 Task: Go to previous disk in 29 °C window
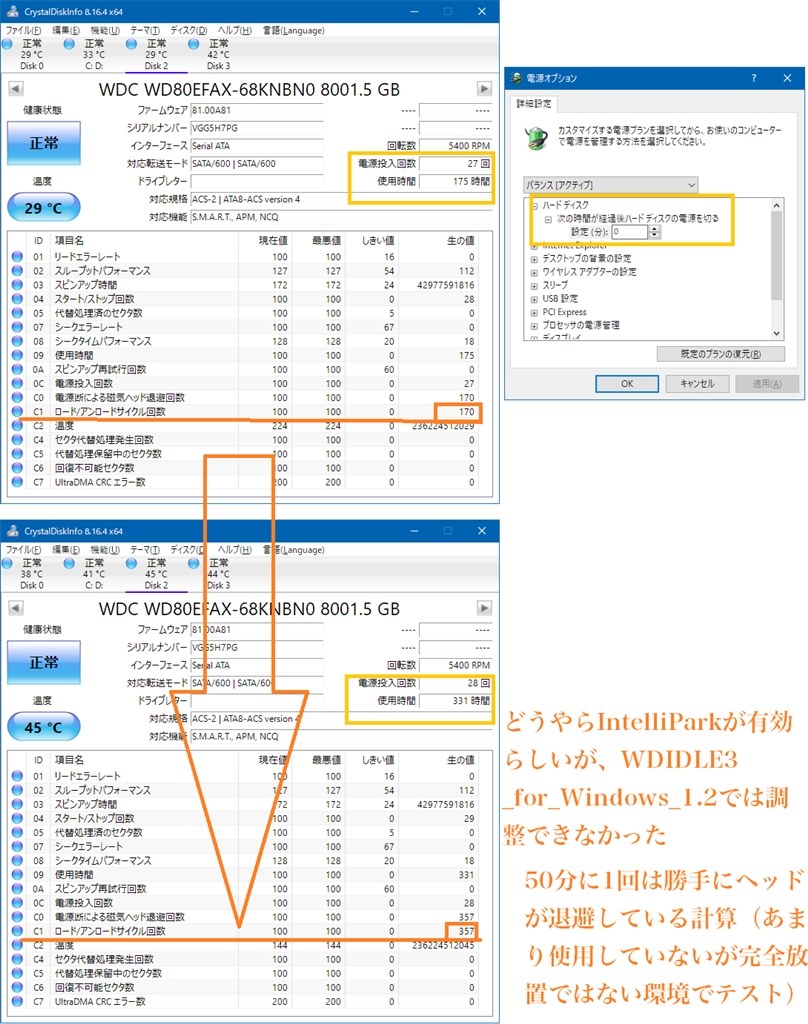click(x=16, y=89)
